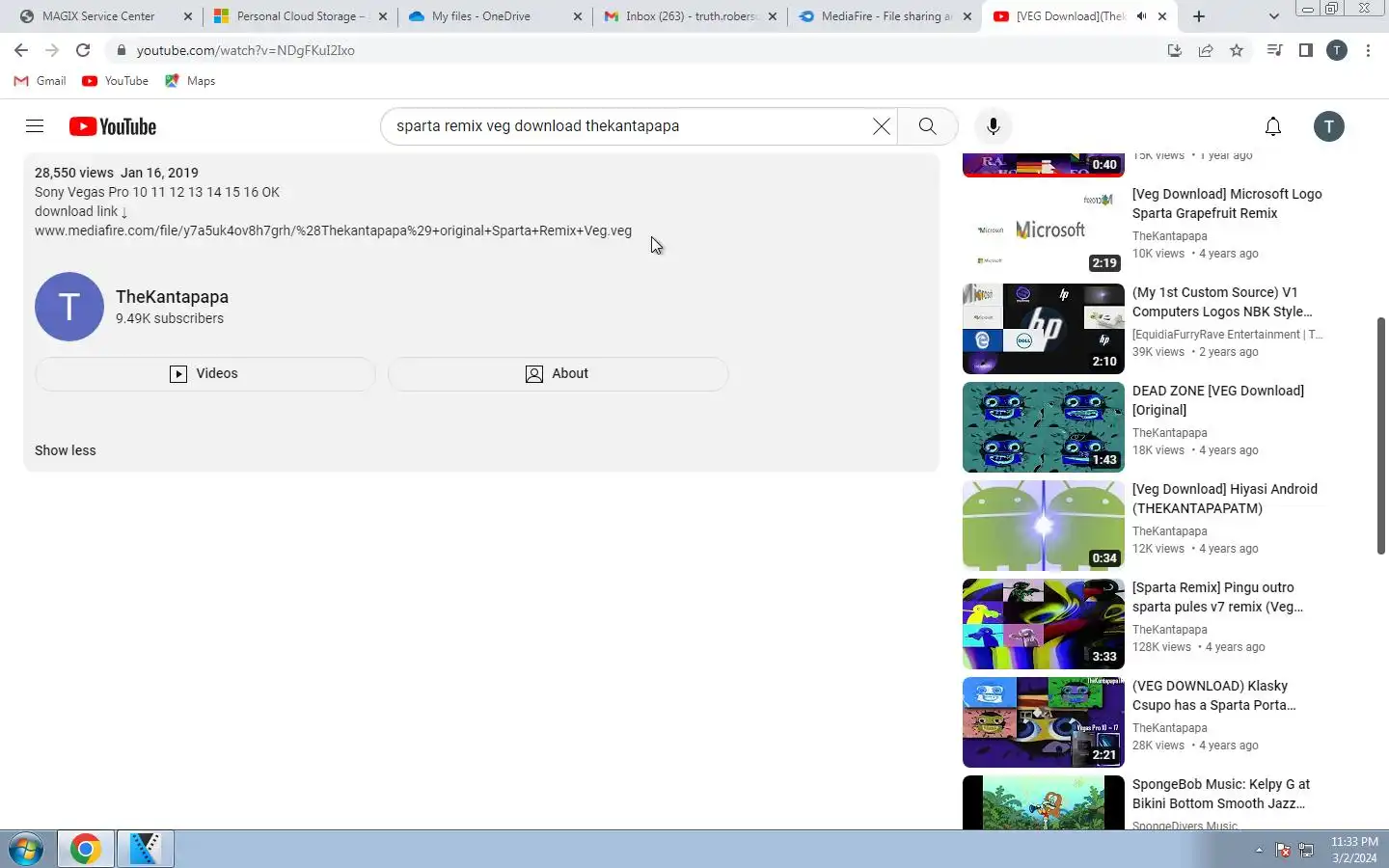Share this page from the address bar

coord(1206,50)
